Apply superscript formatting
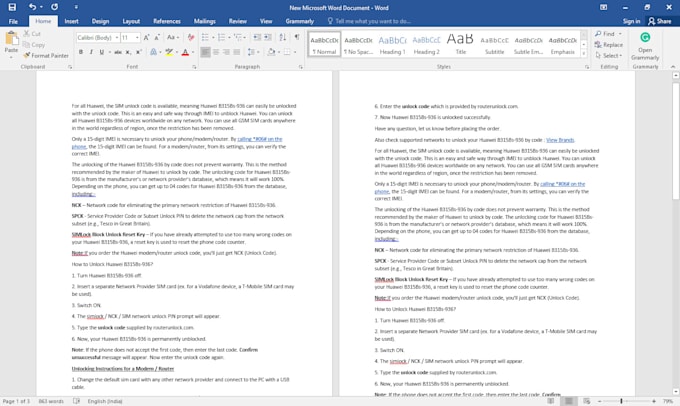This screenshot has height=406, width=680. (138, 52)
